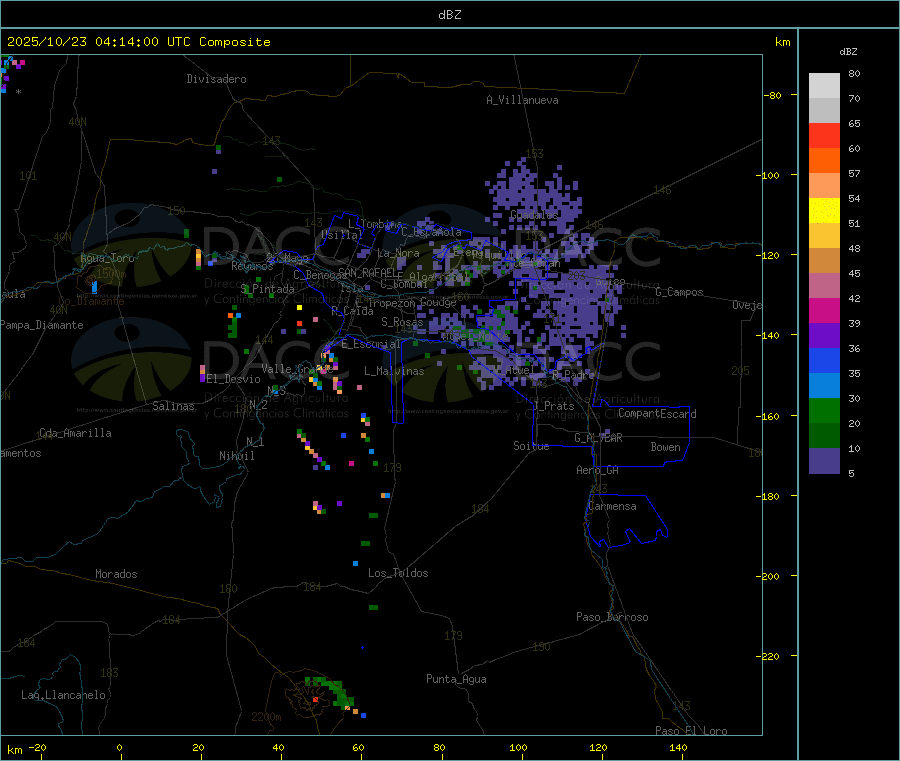
Task: Click the 'Cda_Amarilla' map label
Action: [x=75, y=433]
